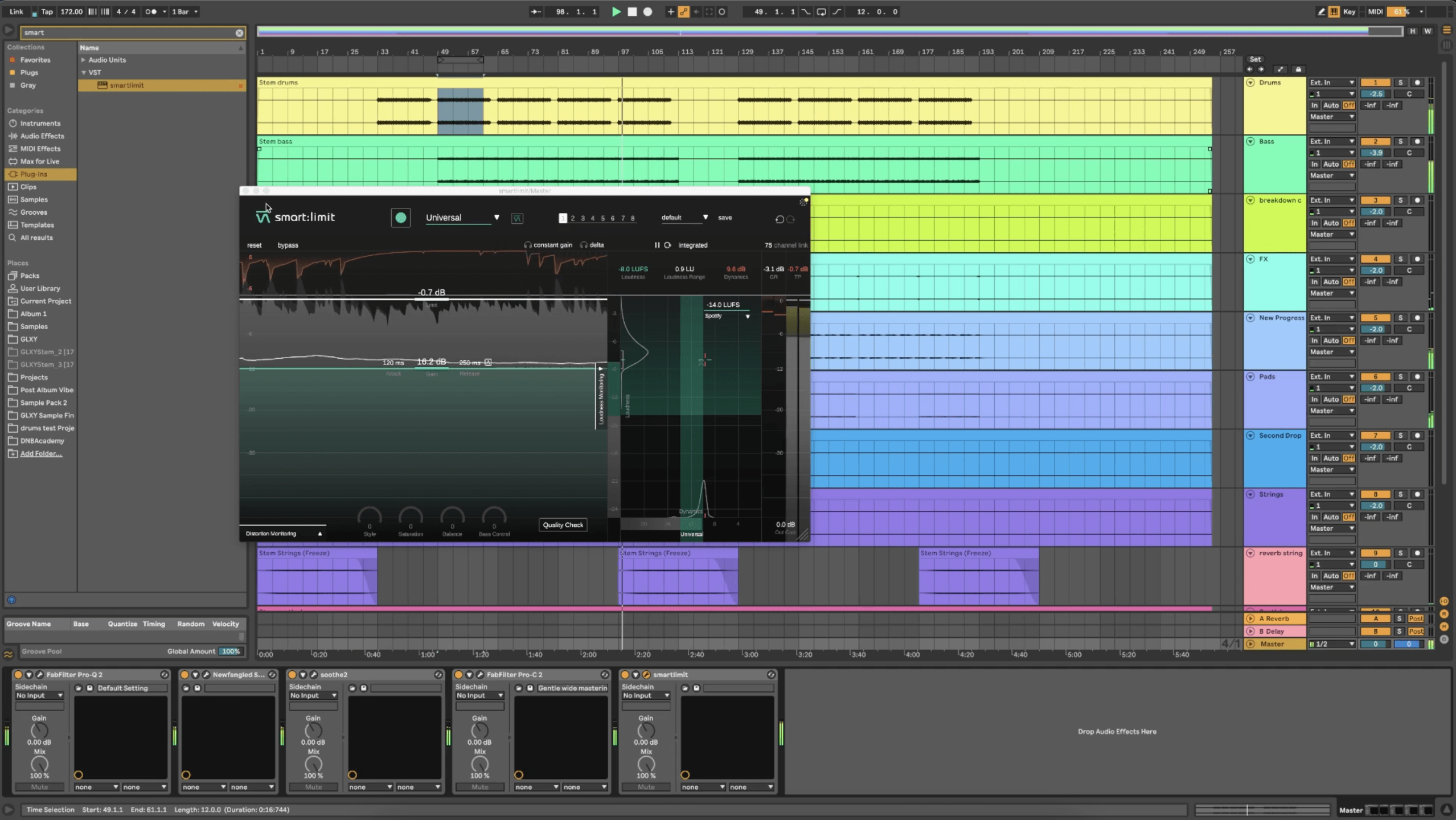Screen dimensions: 1456x820
Task: Open the Groove Pool wave icon
Action: pos(9,654)
